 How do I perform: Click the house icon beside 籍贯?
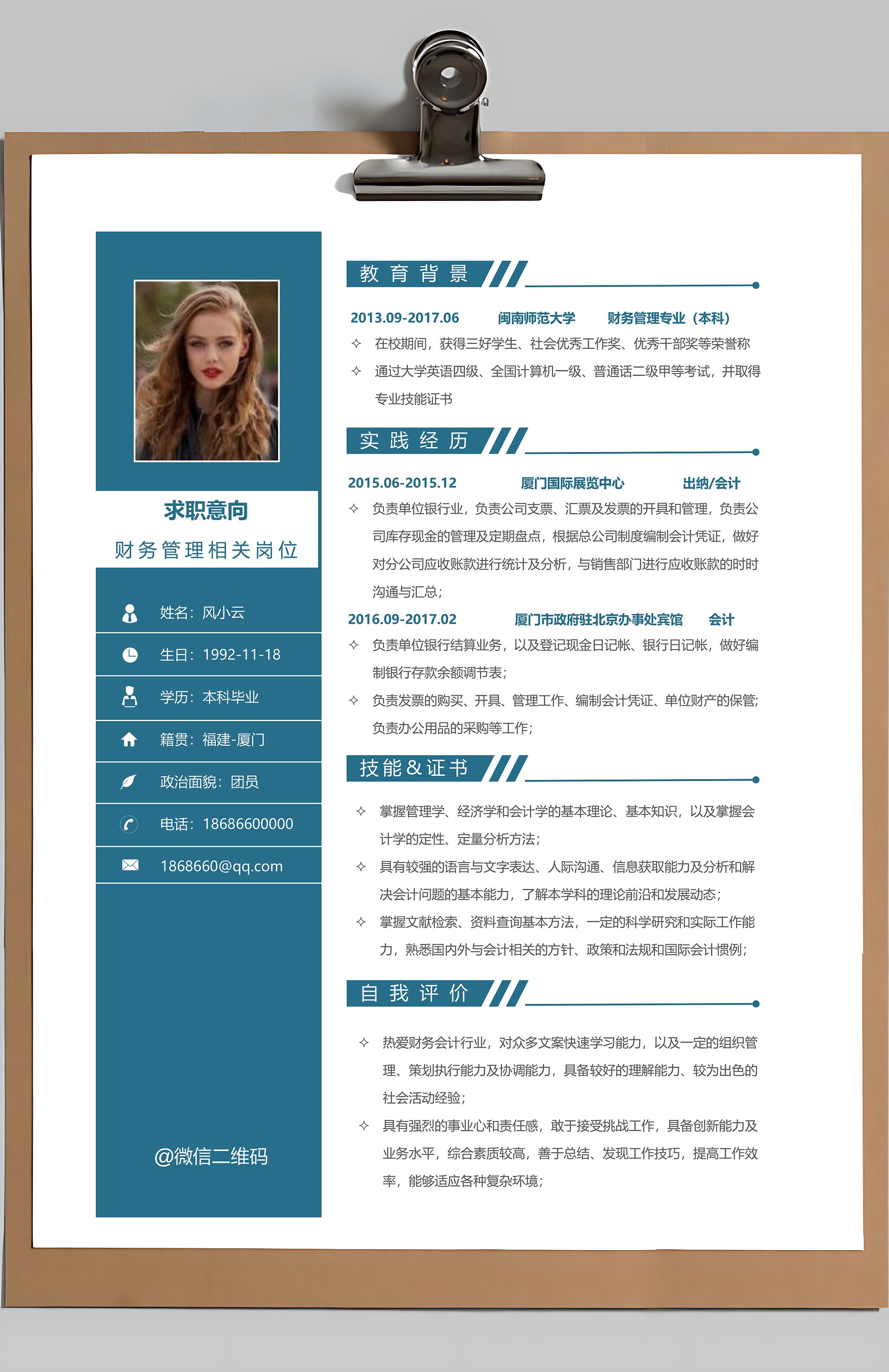pyautogui.click(x=129, y=740)
